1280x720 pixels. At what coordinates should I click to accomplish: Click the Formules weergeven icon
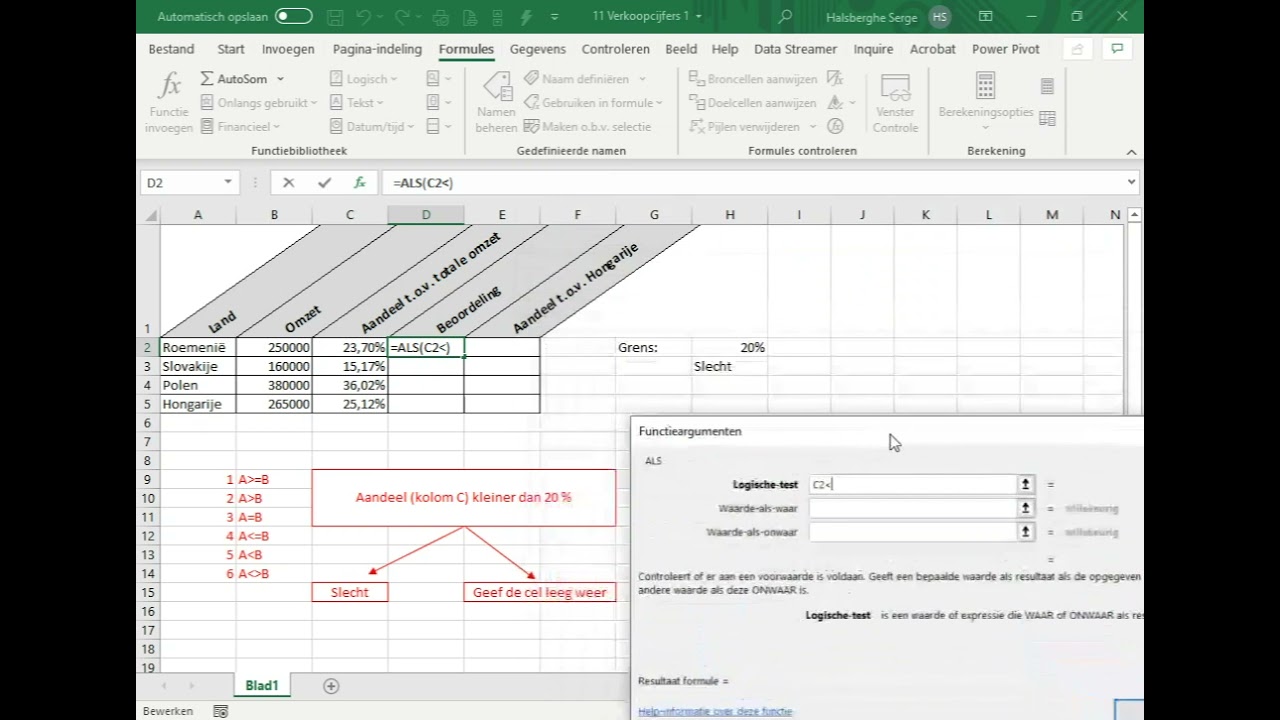[x=835, y=79]
